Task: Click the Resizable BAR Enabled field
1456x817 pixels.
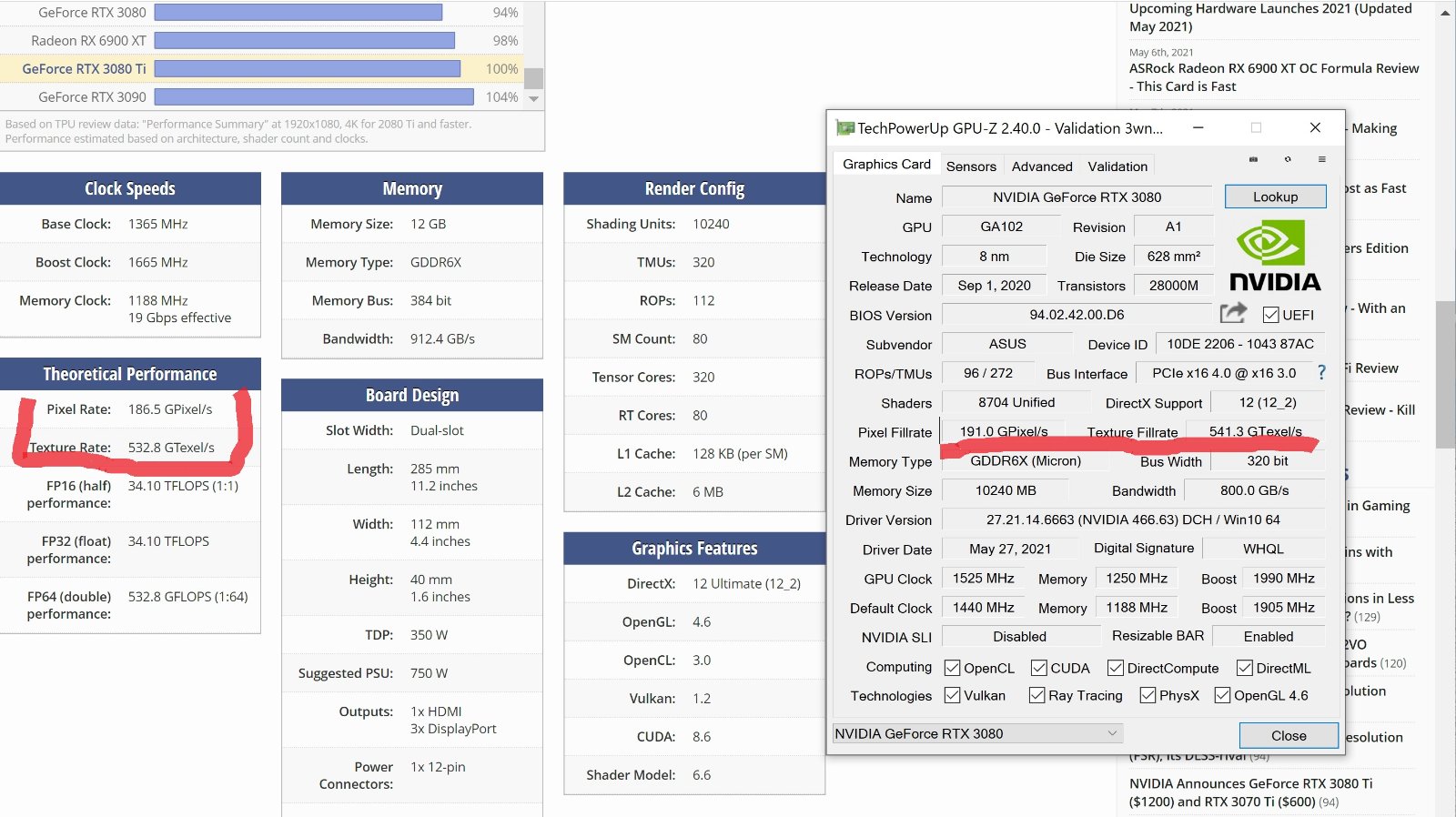Action: (1269, 636)
